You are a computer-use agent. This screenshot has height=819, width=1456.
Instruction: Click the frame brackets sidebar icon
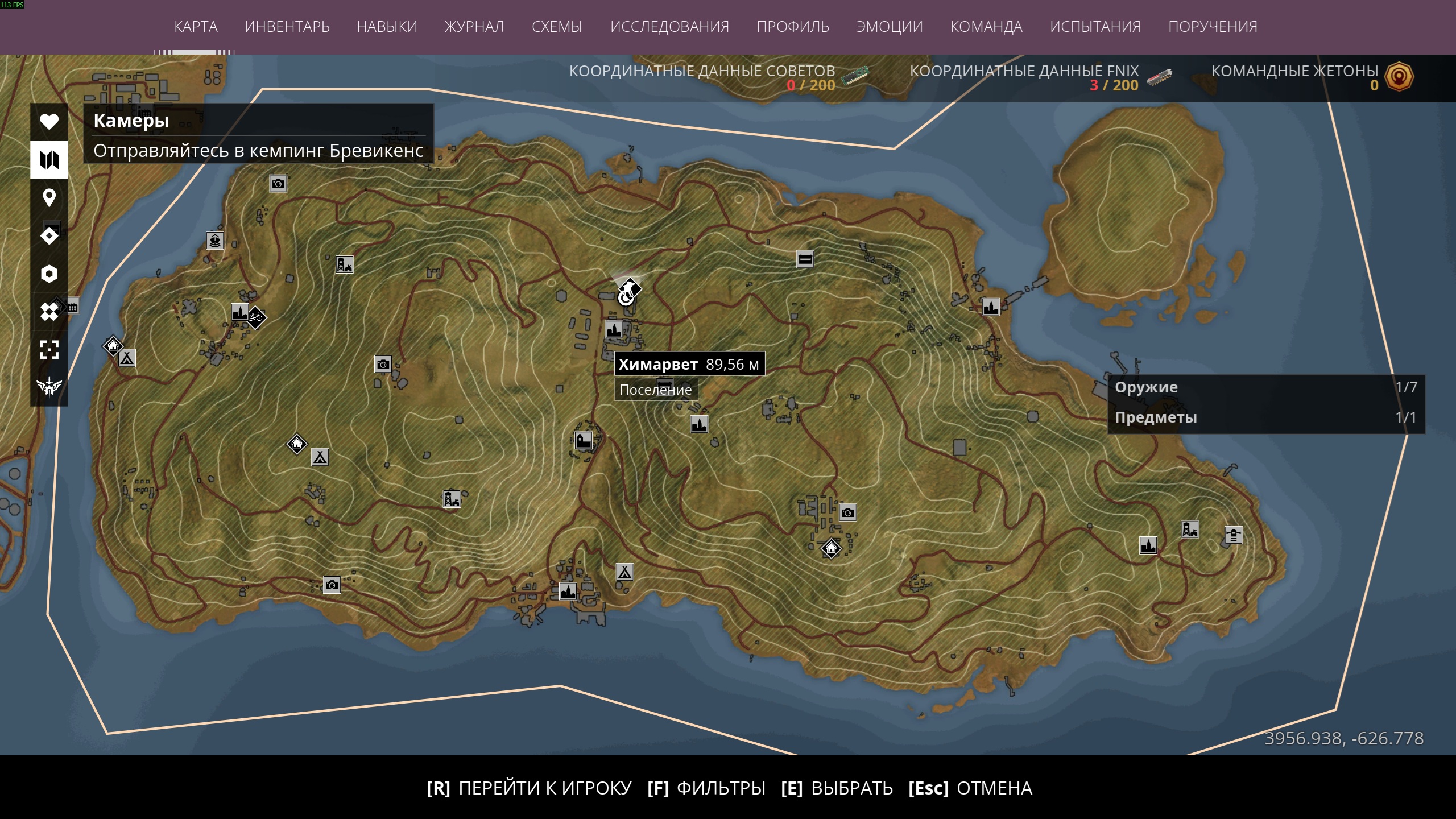[49, 349]
